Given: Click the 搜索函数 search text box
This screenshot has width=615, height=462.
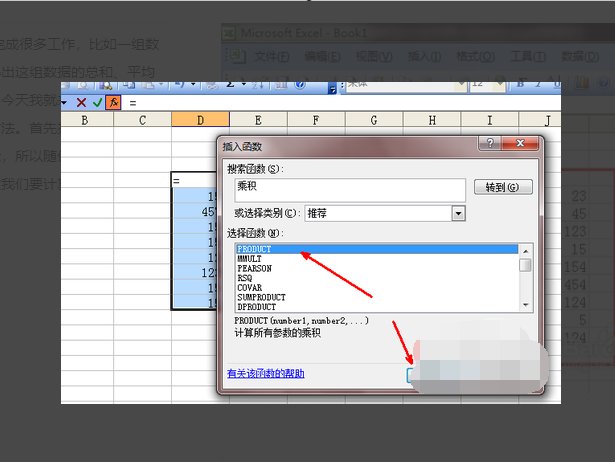Looking at the screenshot, I should pyautogui.click(x=350, y=189).
